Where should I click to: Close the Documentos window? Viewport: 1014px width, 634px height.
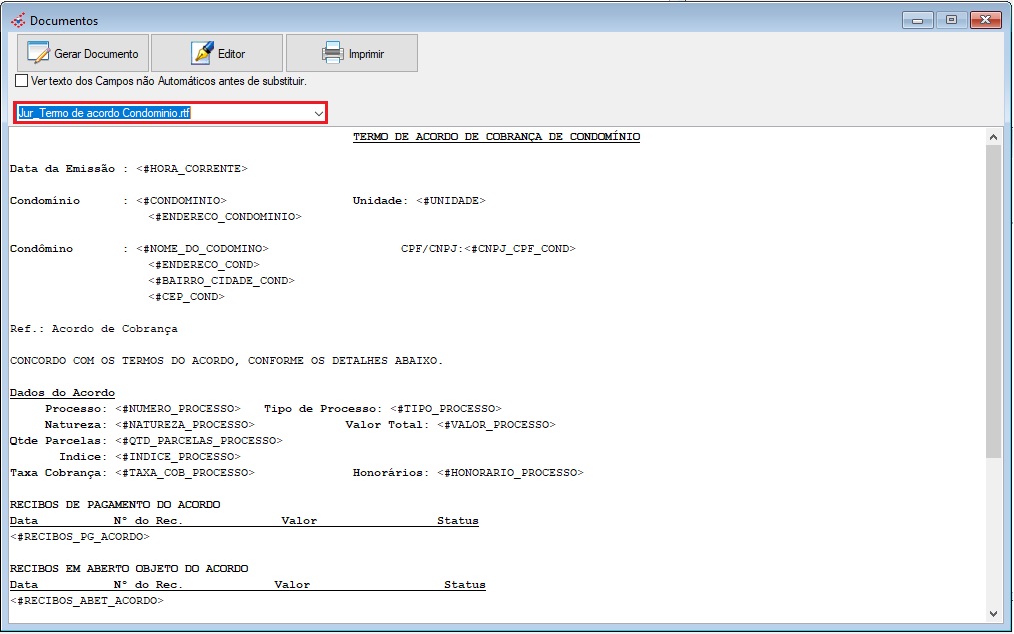tap(984, 20)
